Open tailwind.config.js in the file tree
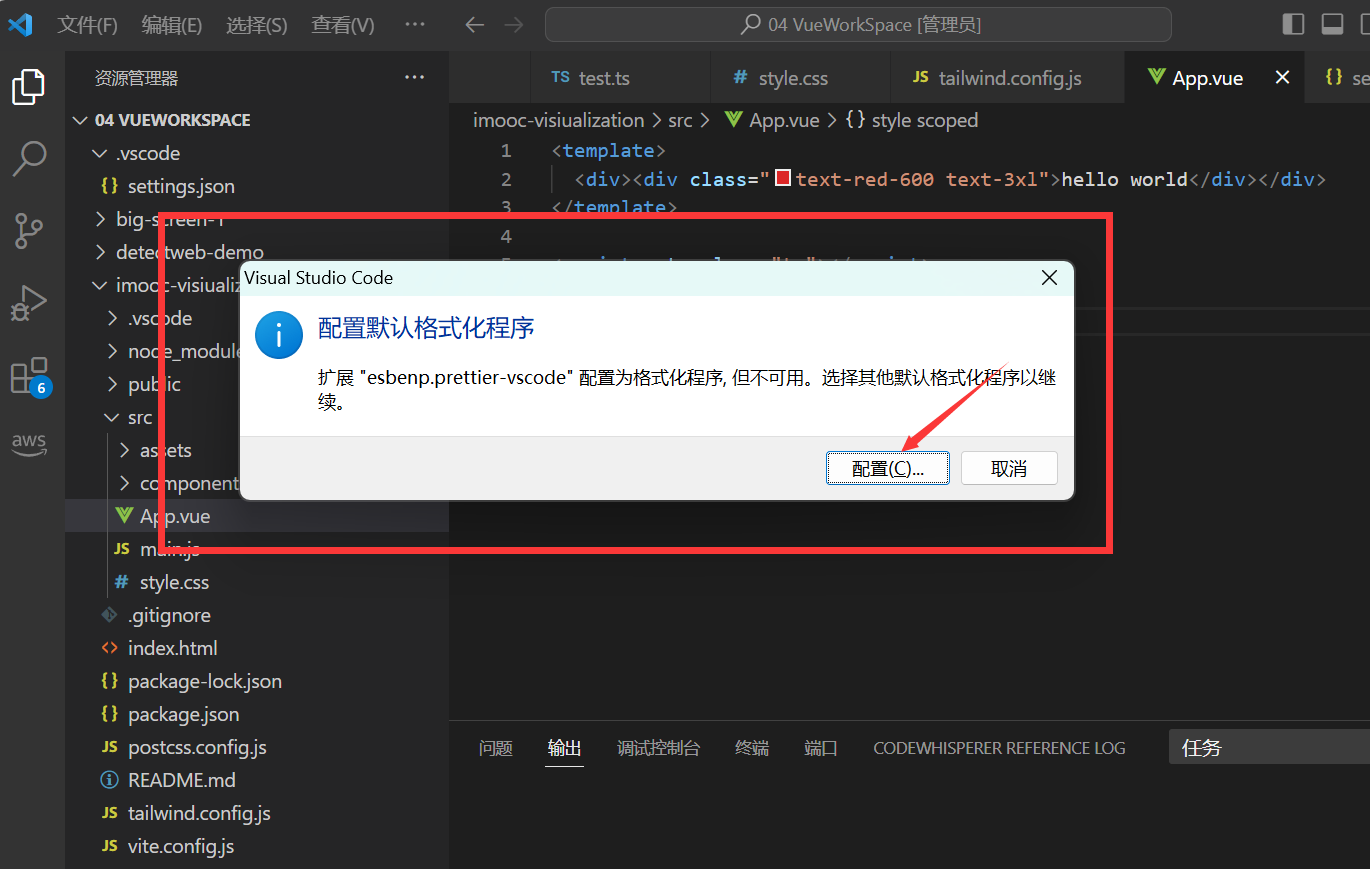The height and width of the screenshot is (869, 1370). pos(257,813)
